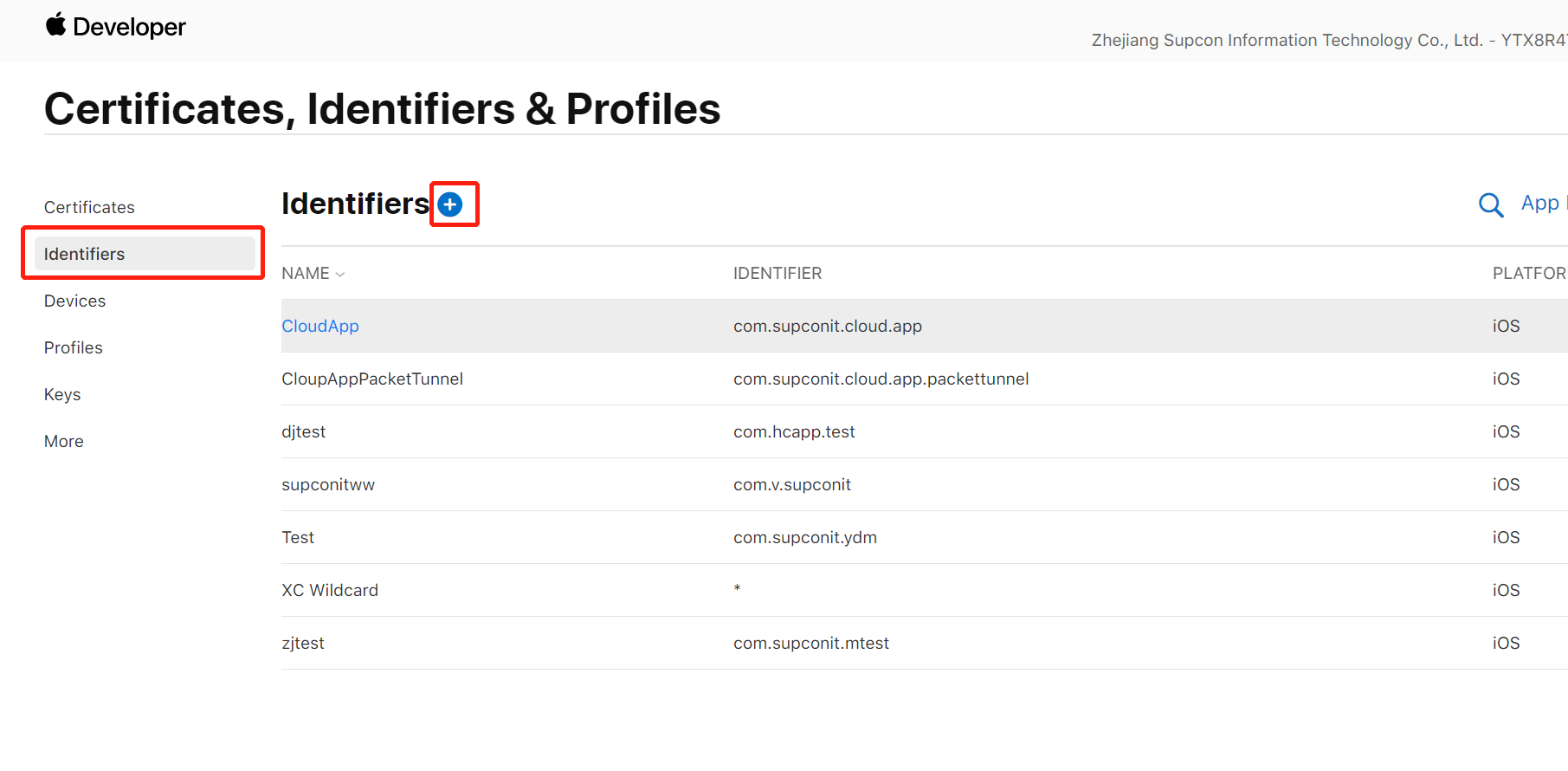Click the Apple logo in header
This screenshot has width=1568, height=771.
pos(56,25)
